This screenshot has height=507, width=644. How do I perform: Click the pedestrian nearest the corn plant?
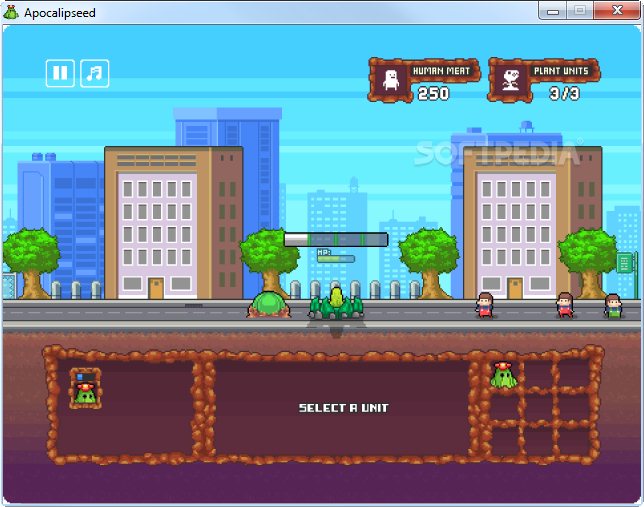pos(485,305)
